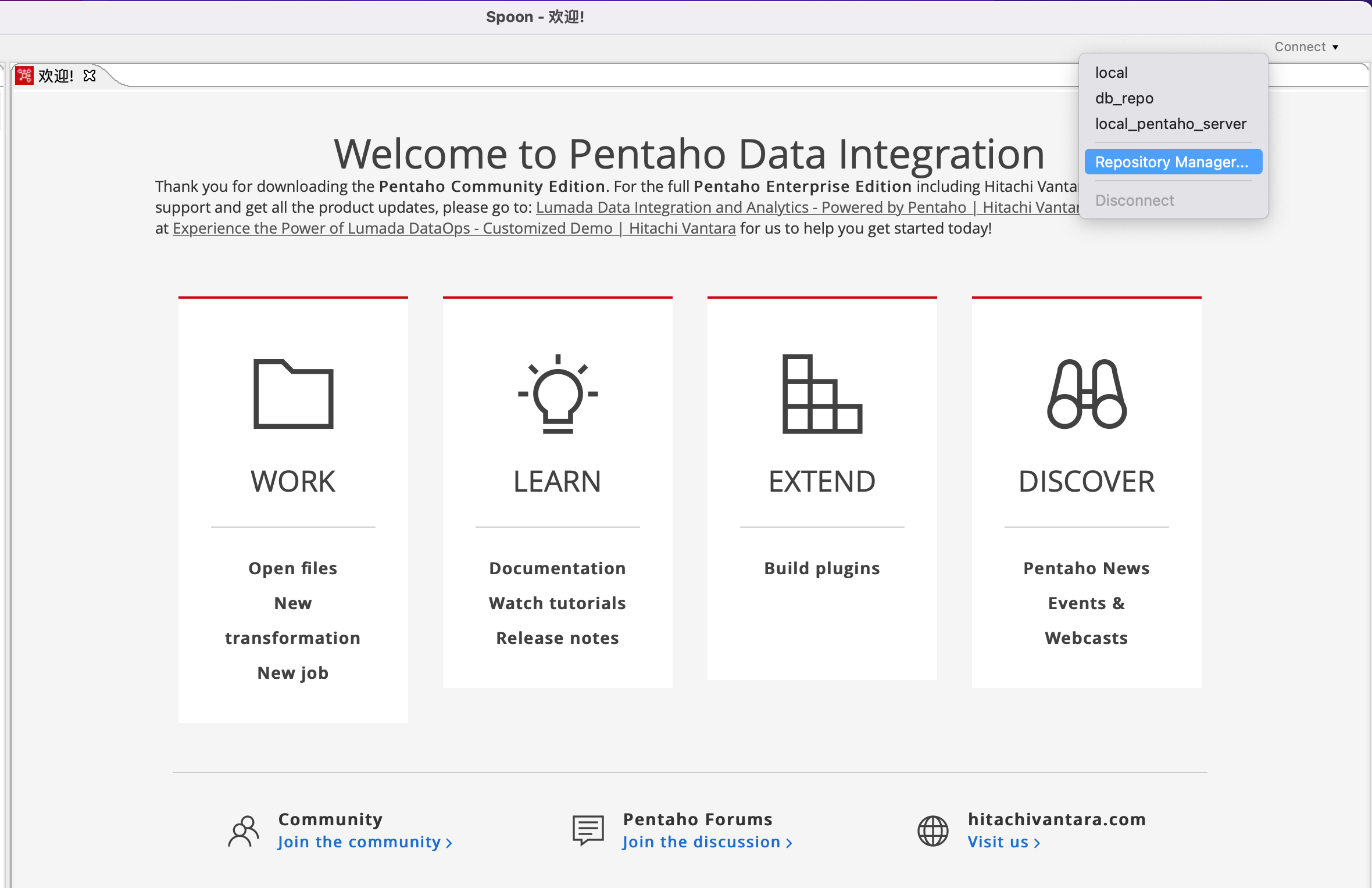Screen dimensions: 1372x888
Task: Start a New job from WORK
Action: click(292, 673)
